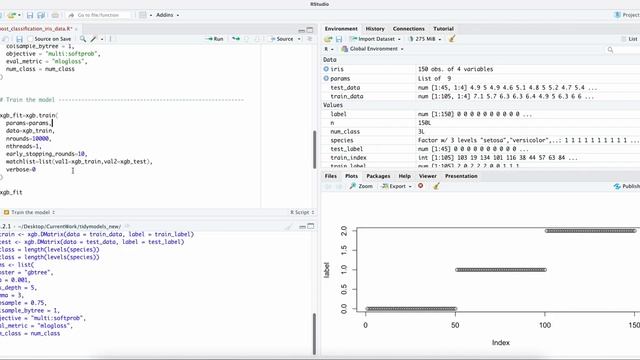Click the Publish button
Viewport: 640px width, 360px height.
[x=627, y=186]
